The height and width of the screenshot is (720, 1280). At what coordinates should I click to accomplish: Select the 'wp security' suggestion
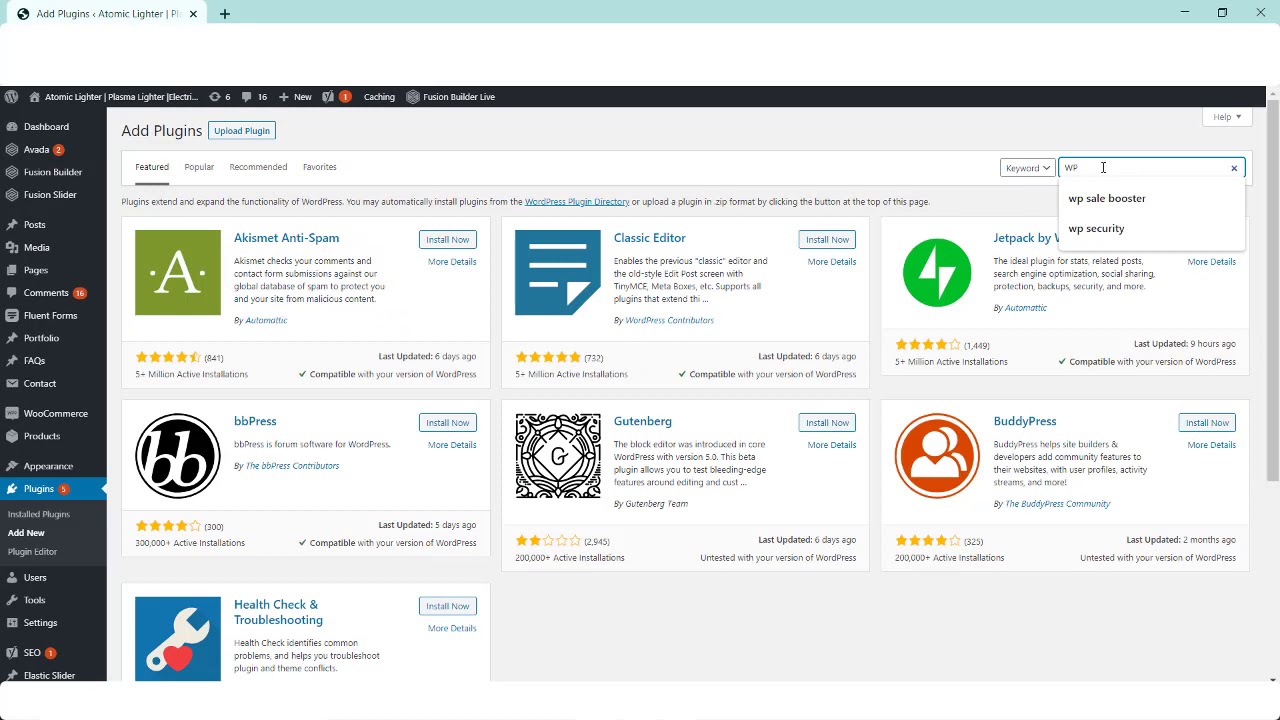click(1096, 229)
